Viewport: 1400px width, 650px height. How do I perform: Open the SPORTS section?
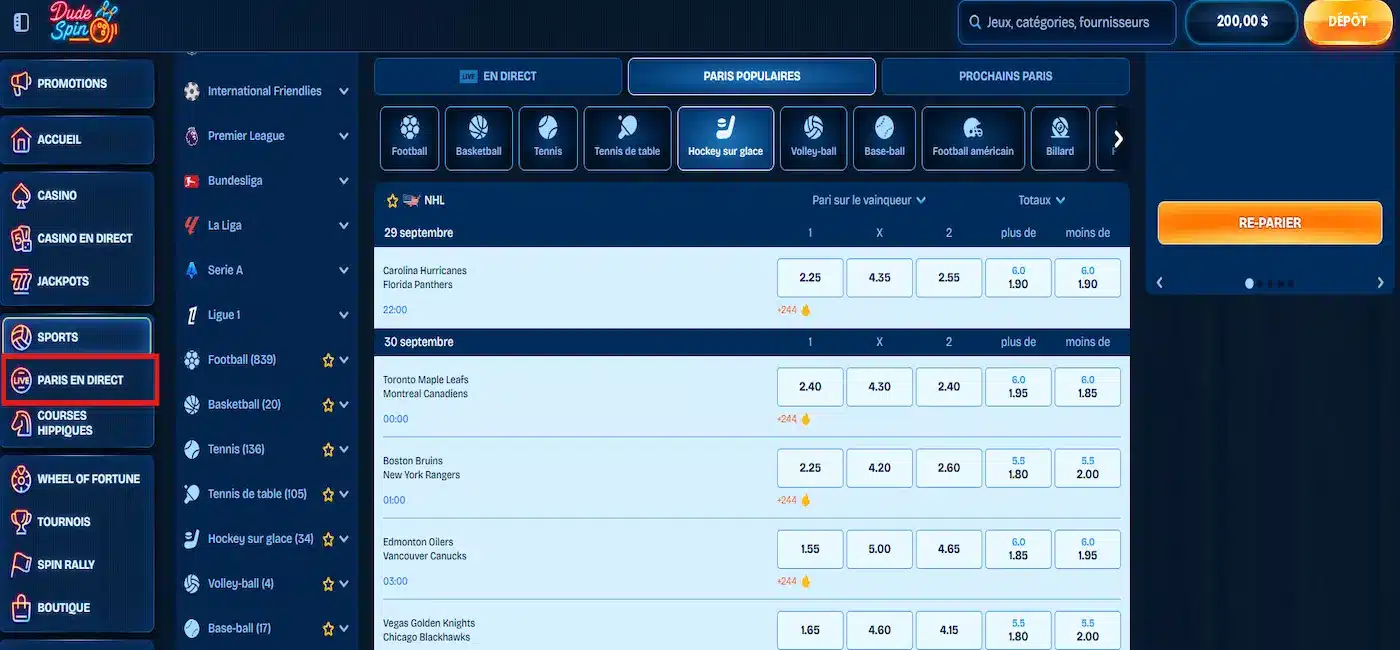point(78,337)
